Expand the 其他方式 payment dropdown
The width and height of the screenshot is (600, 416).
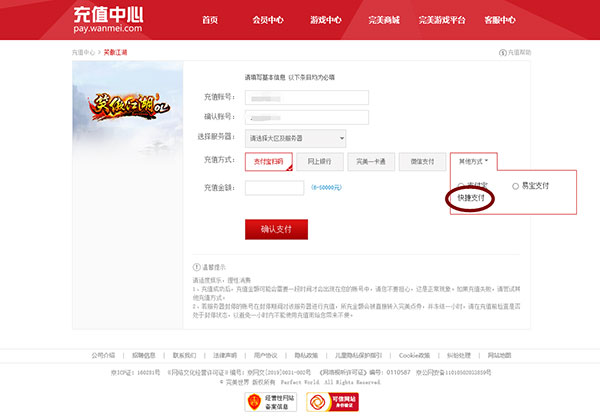473,160
